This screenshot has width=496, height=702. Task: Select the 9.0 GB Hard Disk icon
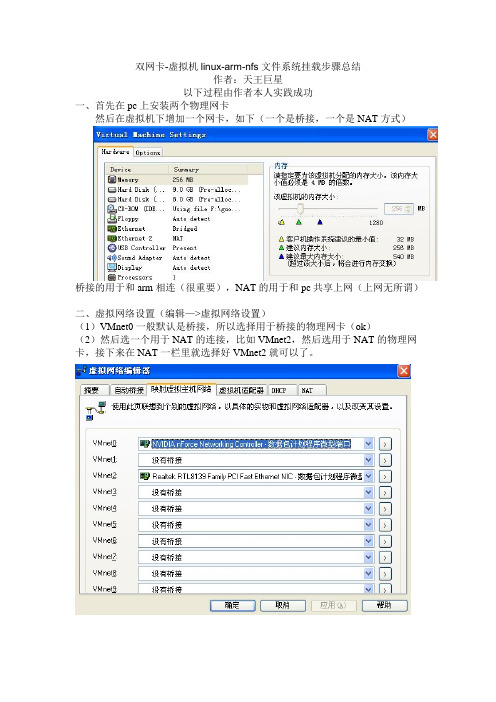point(112,189)
